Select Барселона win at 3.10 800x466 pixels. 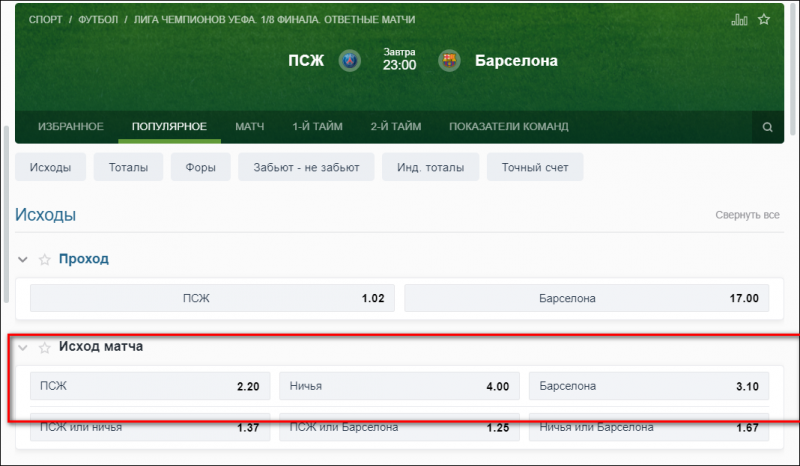(649, 386)
